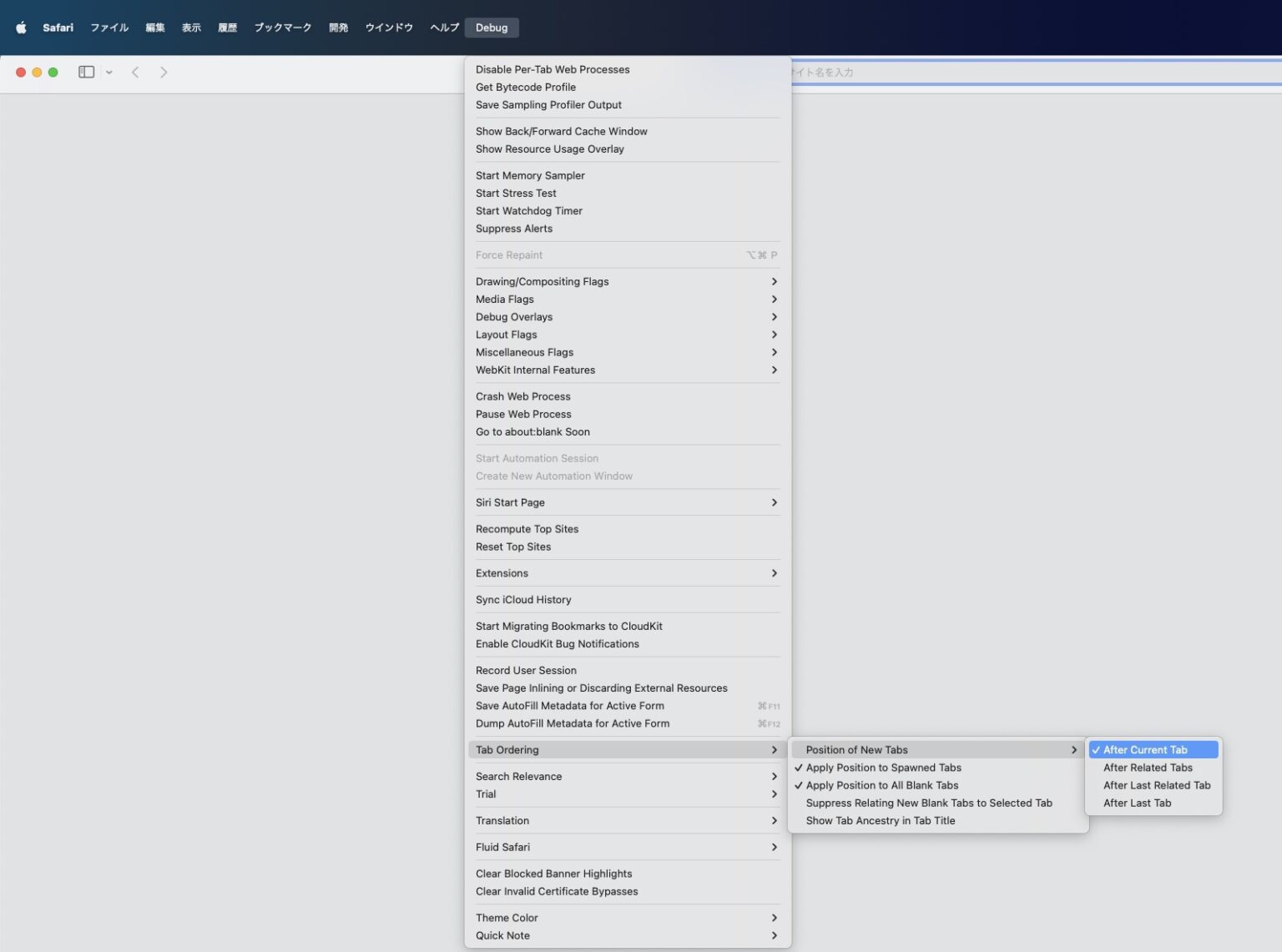The image size is (1282, 952).
Task: Click the back navigation arrow
Action: [135, 73]
